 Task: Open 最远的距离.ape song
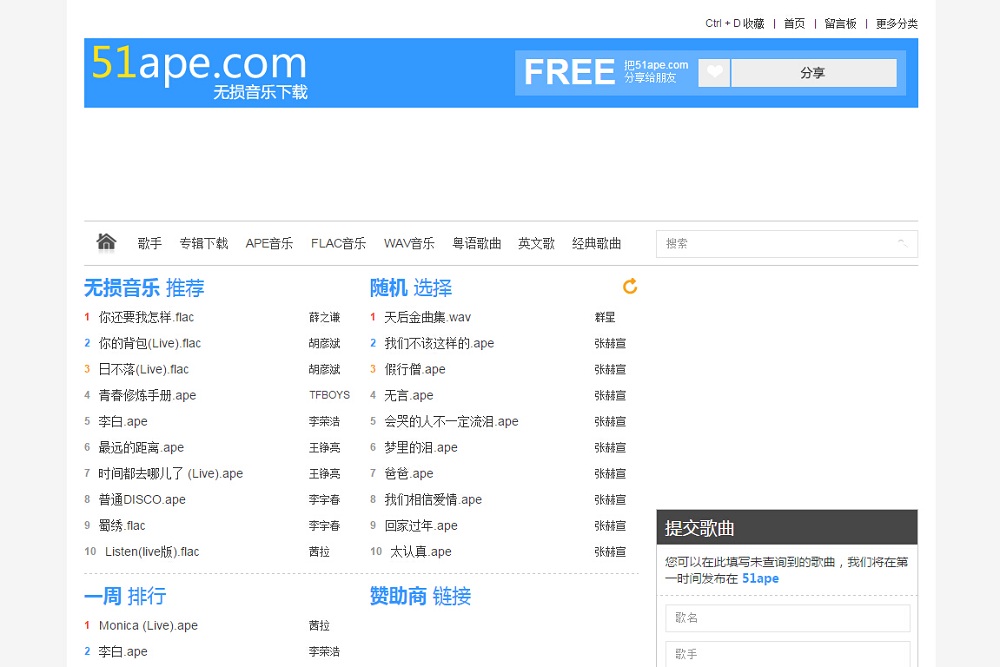pos(141,448)
